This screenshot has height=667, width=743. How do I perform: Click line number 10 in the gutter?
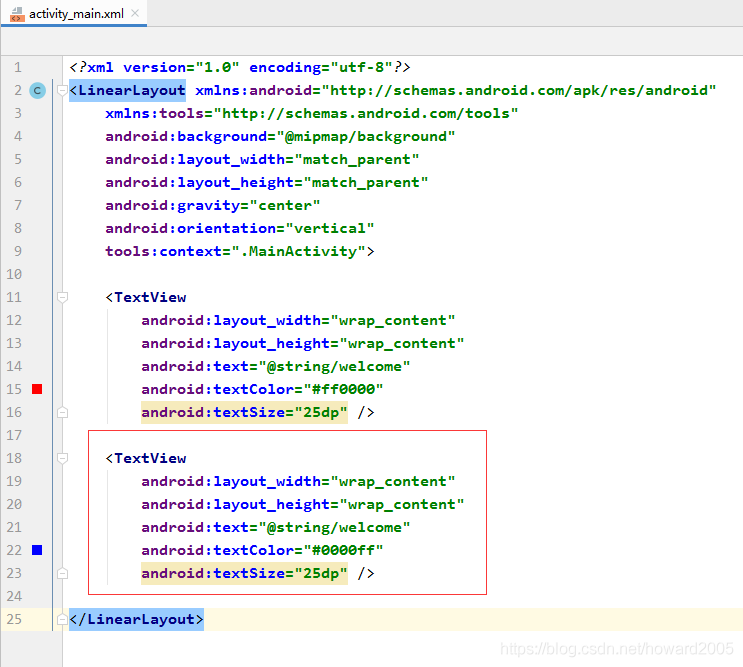point(14,274)
